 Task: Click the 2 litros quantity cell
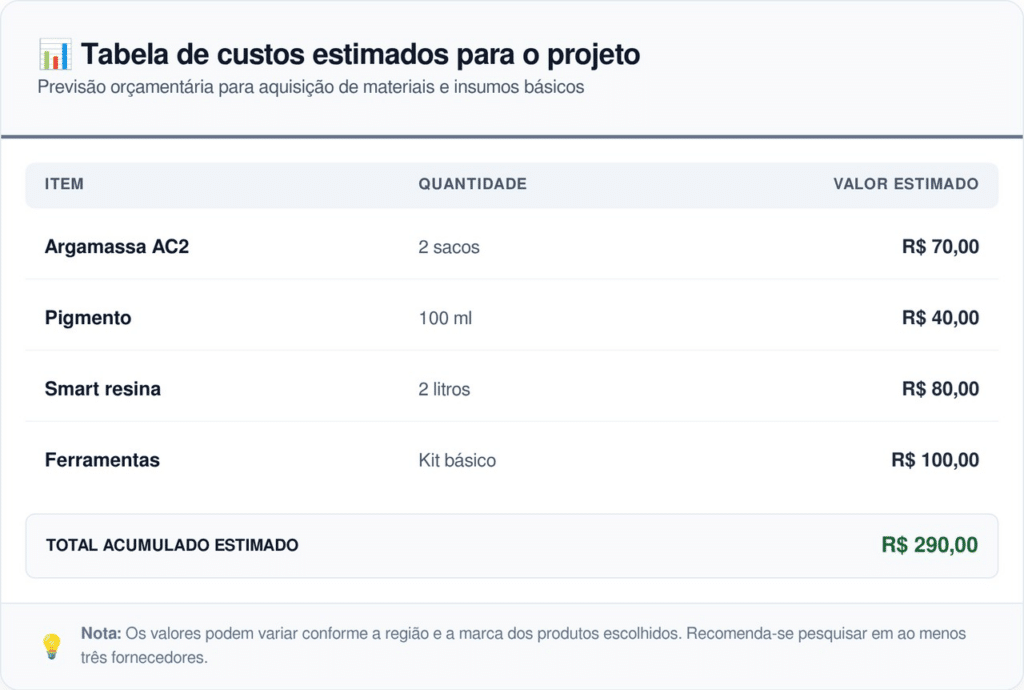444,389
